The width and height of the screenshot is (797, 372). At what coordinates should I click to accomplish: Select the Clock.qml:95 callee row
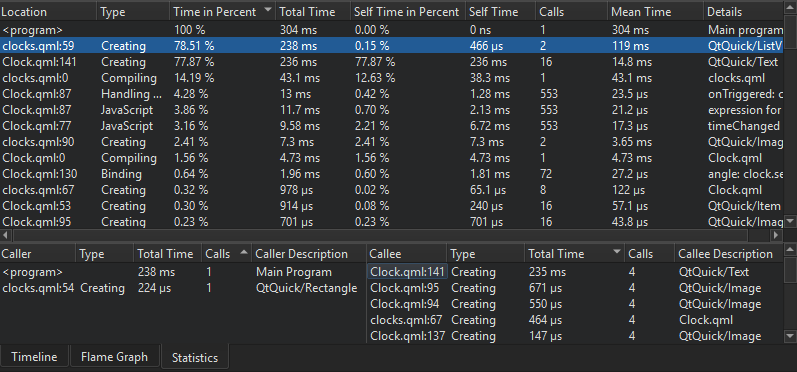[575, 288]
